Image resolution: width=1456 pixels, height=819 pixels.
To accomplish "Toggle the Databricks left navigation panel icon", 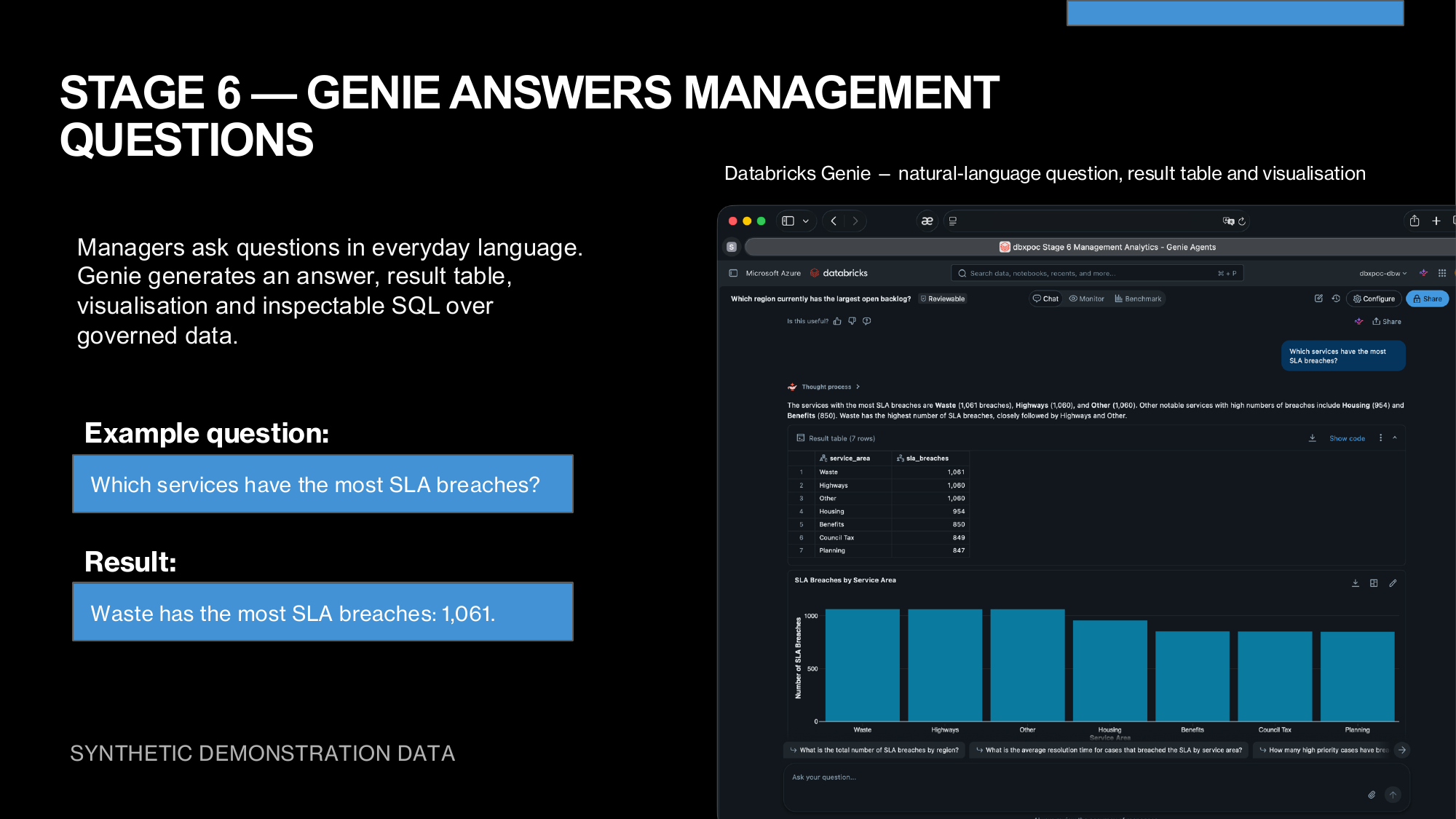I will [x=733, y=273].
